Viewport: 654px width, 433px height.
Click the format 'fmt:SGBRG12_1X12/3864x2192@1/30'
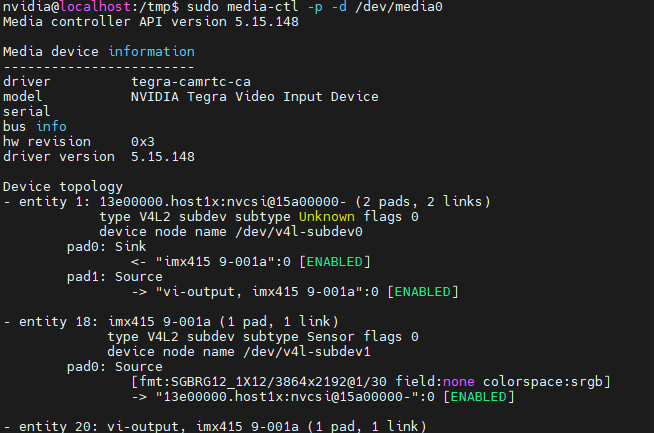point(263,382)
